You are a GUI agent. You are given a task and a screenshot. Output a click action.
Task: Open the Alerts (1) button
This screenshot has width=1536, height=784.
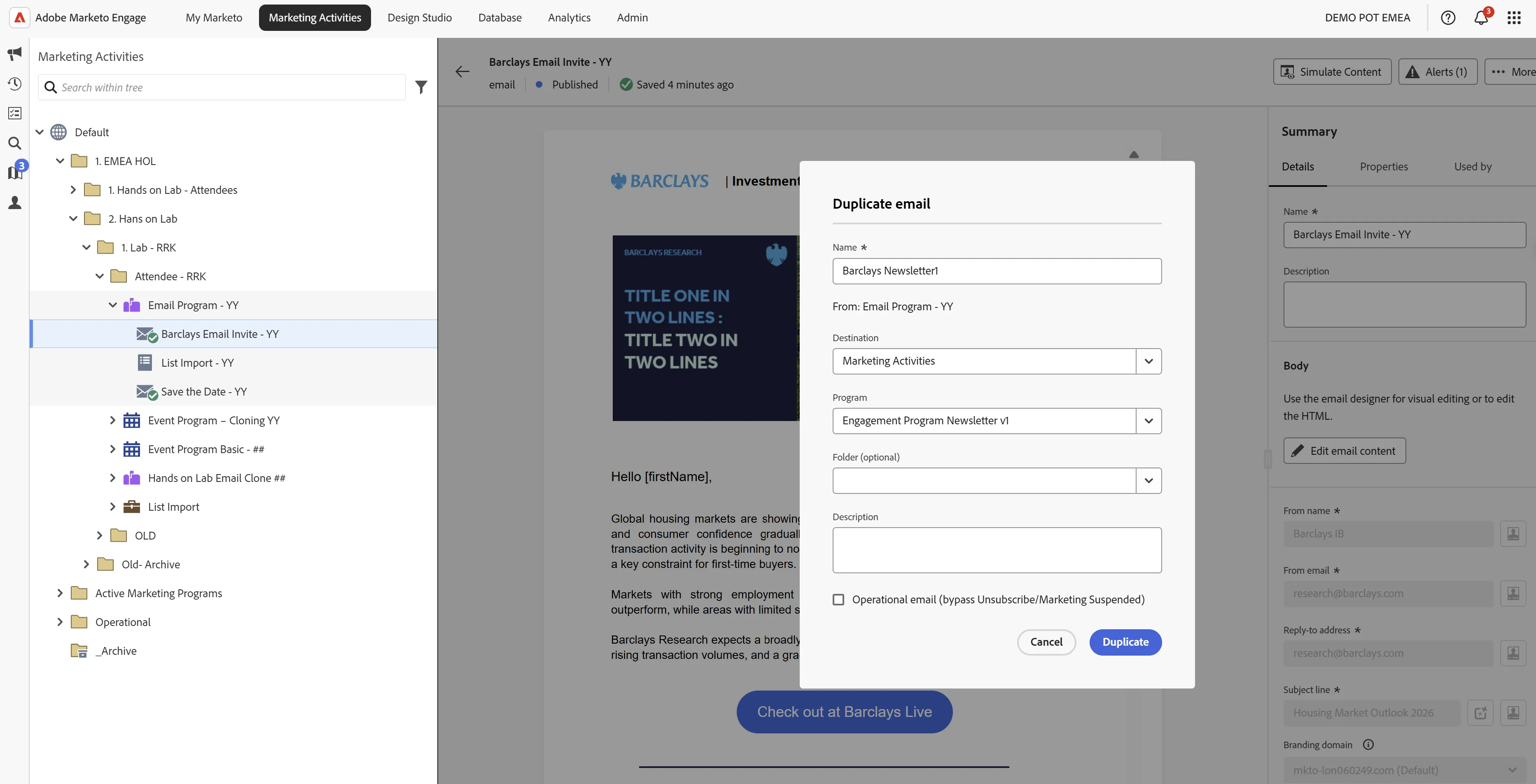[x=1438, y=72]
